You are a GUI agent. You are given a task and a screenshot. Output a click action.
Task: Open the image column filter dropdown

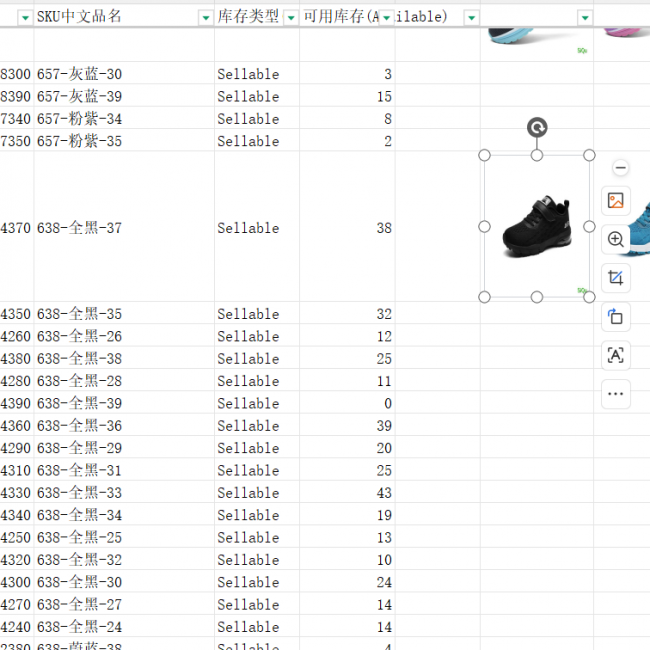pos(585,18)
